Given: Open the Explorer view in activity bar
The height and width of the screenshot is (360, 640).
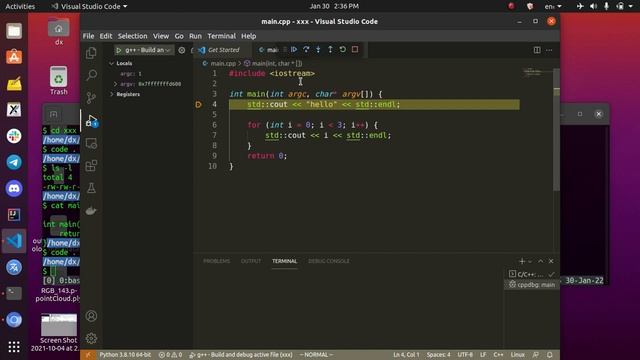Looking at the screenshot, I should (x=91, y=53).
